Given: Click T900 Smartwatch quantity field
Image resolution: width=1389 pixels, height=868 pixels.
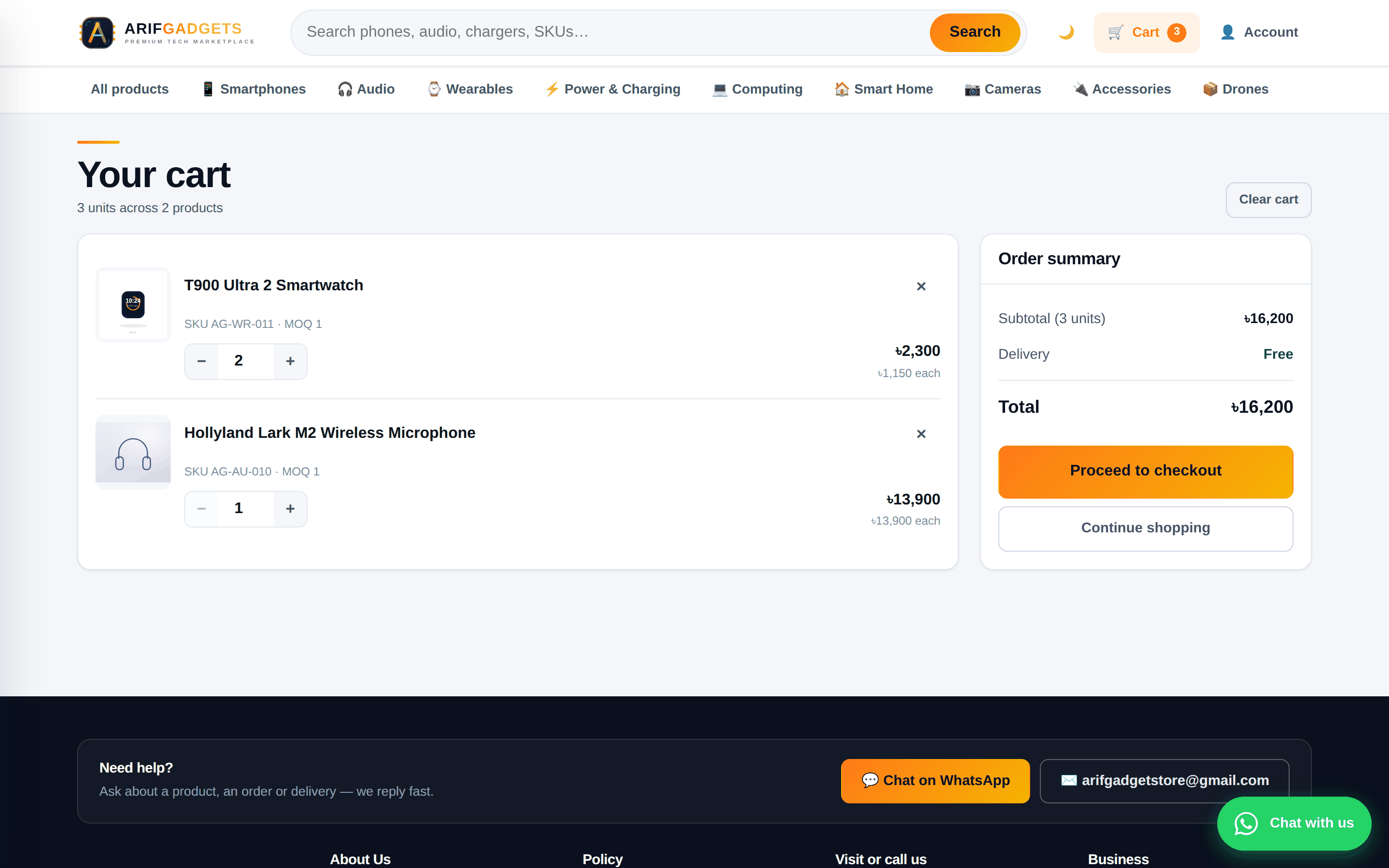Looking at the screenshot, I should (245, 361).
